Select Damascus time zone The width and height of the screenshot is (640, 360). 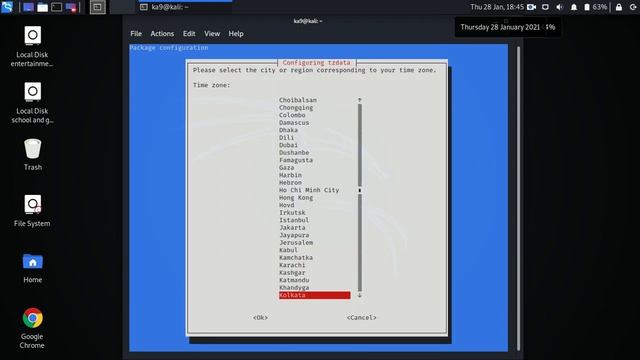click(x=294, y=122)
